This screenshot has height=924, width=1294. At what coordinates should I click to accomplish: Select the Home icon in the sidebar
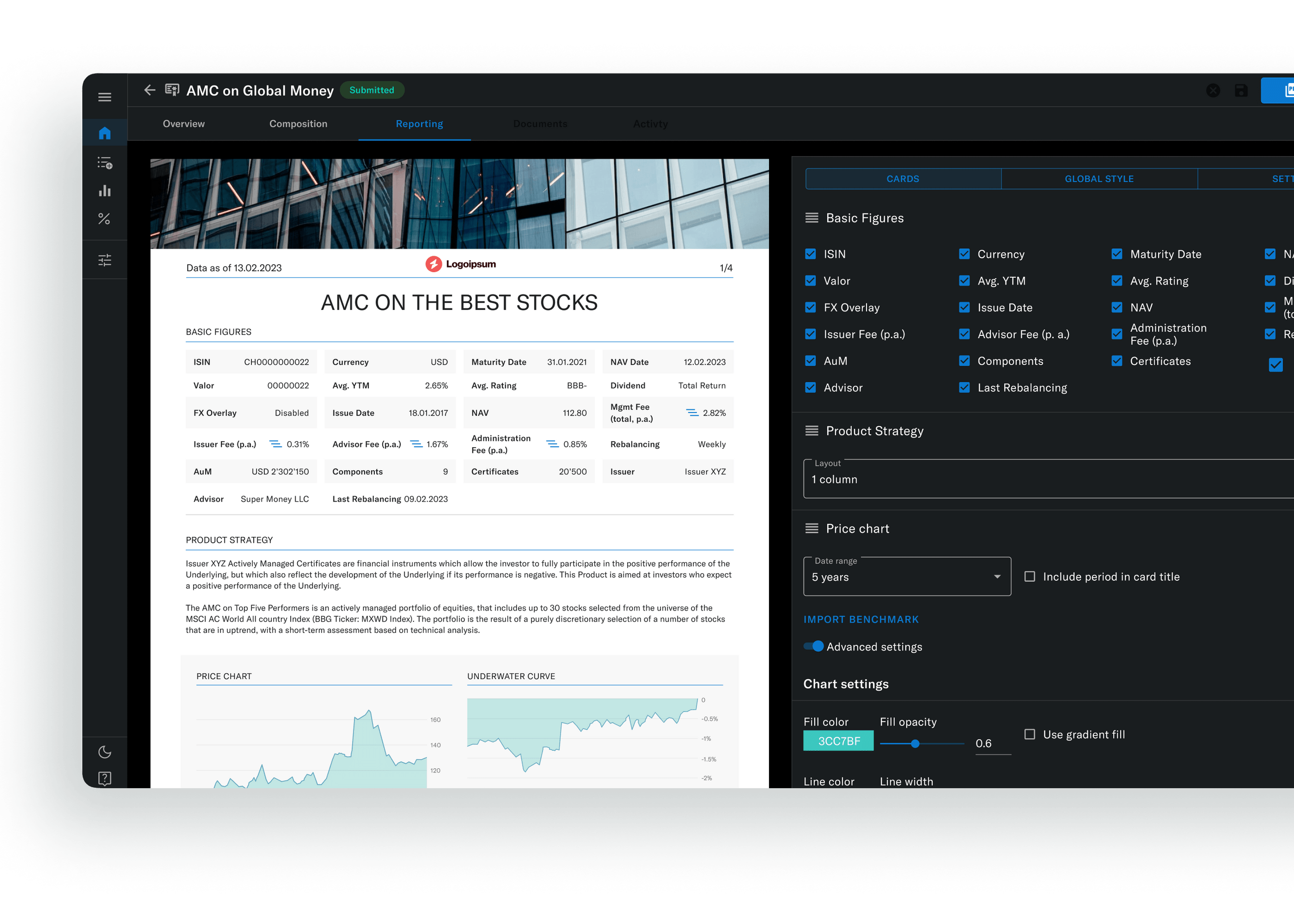click(105, 132)
